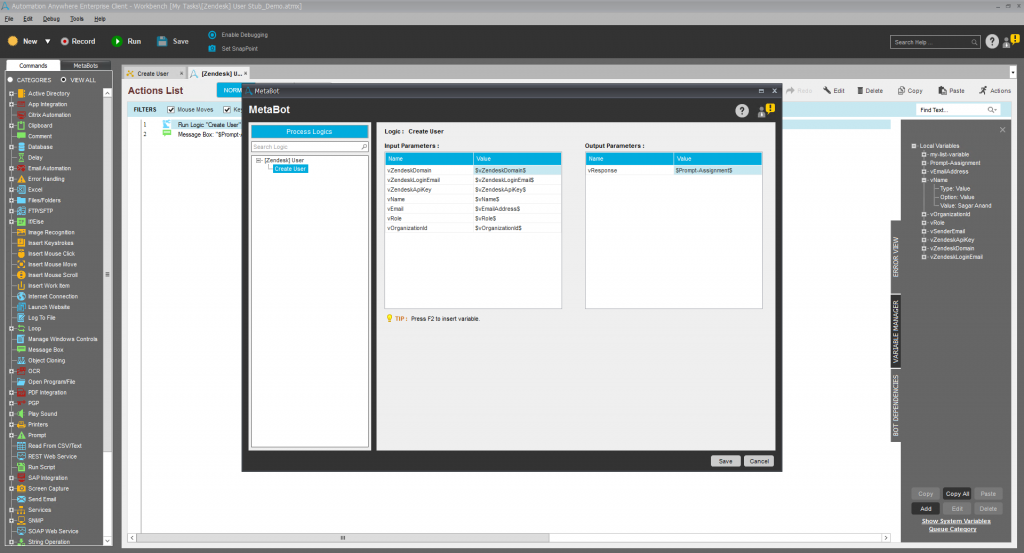The width and height of the screenshot is (1024, 553).
Task: Open the help question mark in MetaBot dialog
Action: point(742,110)
